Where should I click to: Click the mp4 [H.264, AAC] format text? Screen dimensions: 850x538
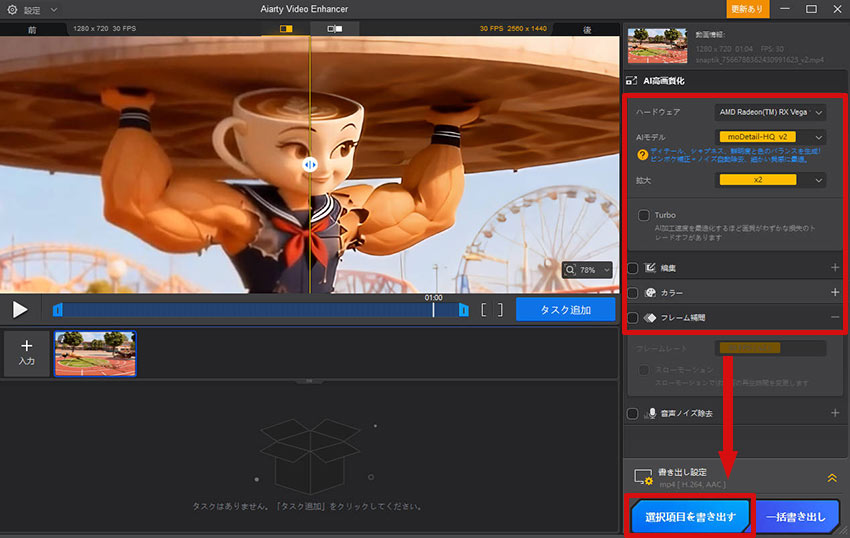click(x=692, y=484)
